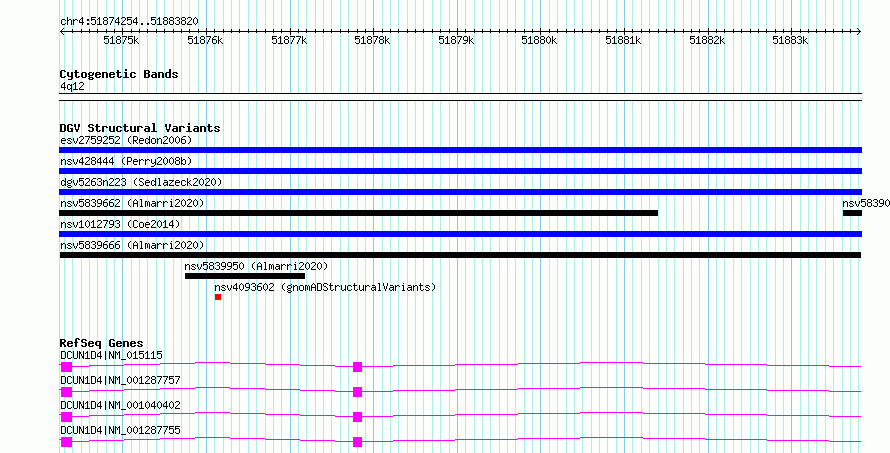Open the esv2759252 (Redon2006) label
The width and height of the screenshot is (890, 453).
coord(126,140)
